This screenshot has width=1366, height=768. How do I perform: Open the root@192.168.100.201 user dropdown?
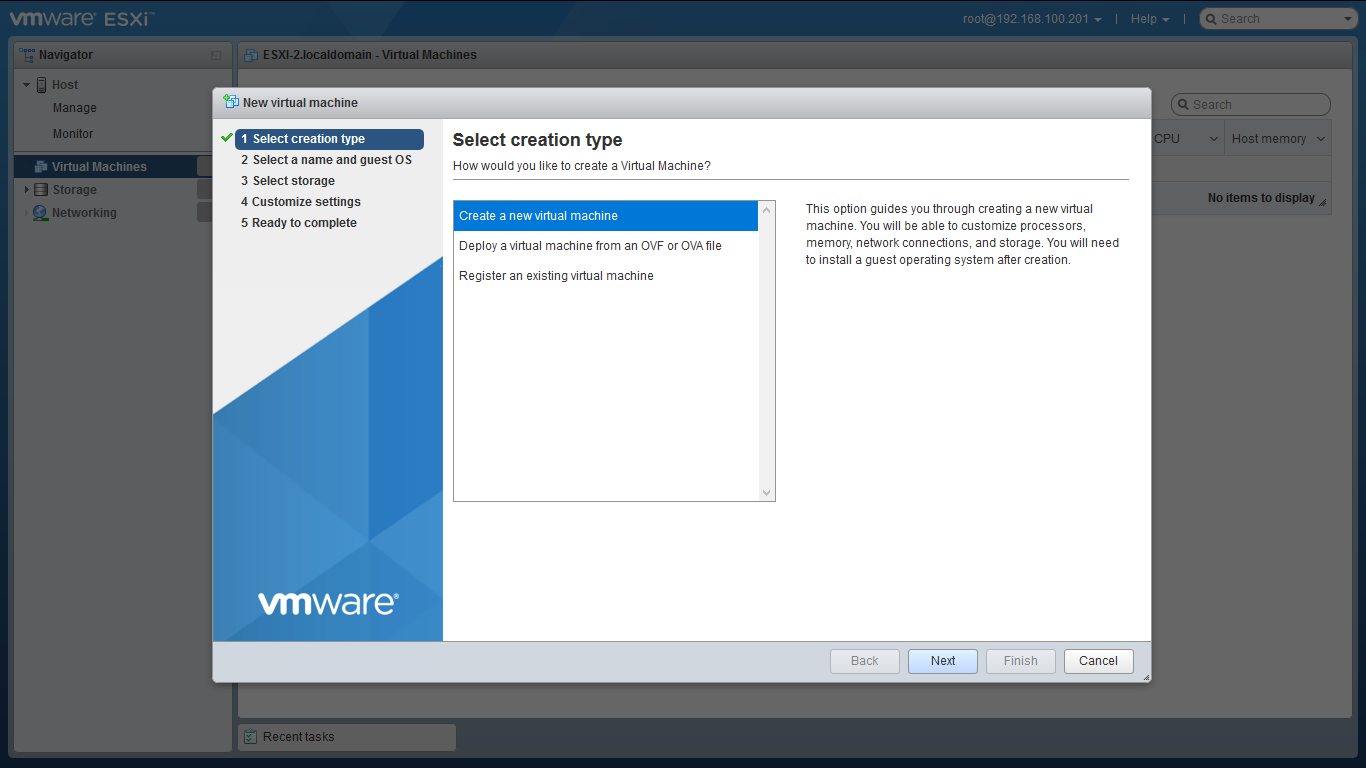coord(1032,19)
